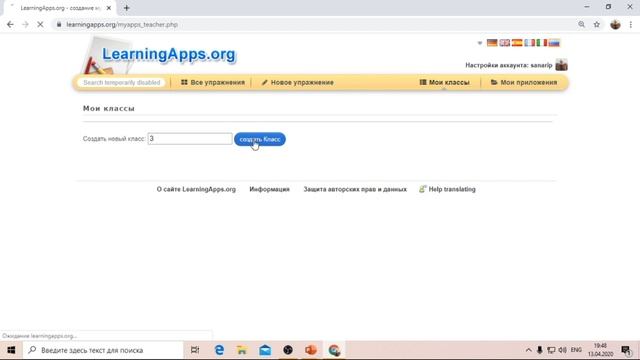Open the taskbar clock and date

pyautogui.click(x=600, y=350)
